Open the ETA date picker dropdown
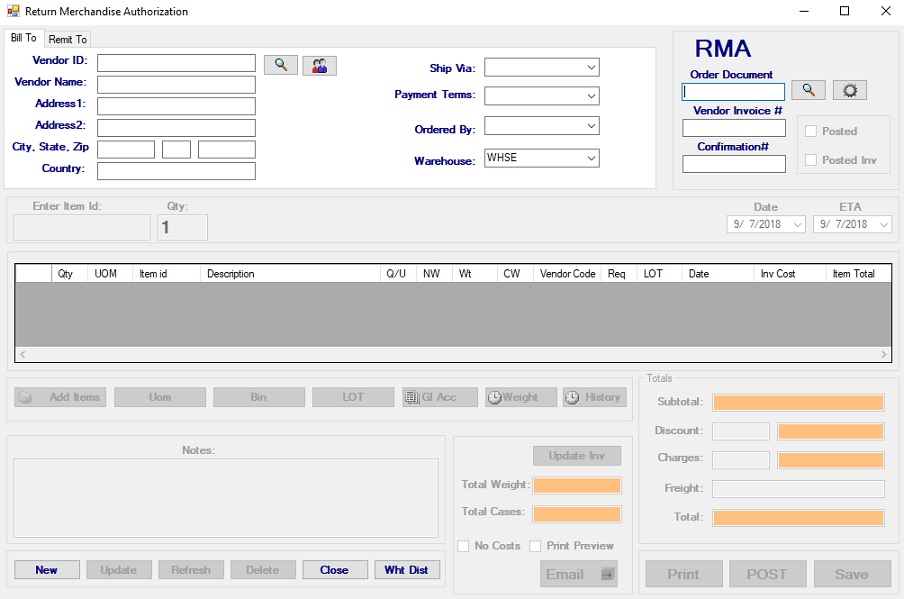The image size is (904, 599). (884, 225)
